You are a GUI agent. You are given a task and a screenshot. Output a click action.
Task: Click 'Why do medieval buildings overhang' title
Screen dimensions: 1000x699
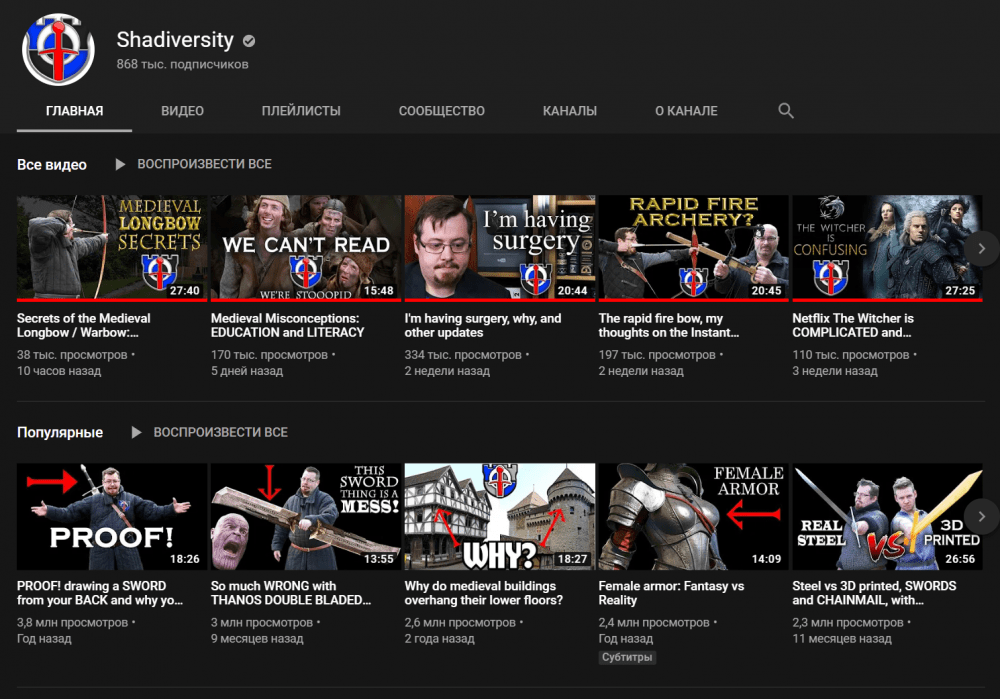click(x=483, y=593)
